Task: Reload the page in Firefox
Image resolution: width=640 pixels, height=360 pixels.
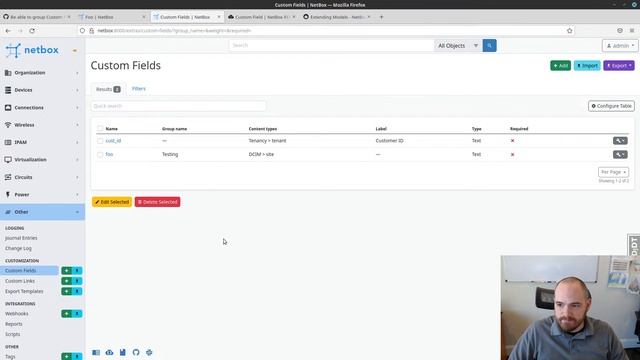Action: [x=32, y=31]
